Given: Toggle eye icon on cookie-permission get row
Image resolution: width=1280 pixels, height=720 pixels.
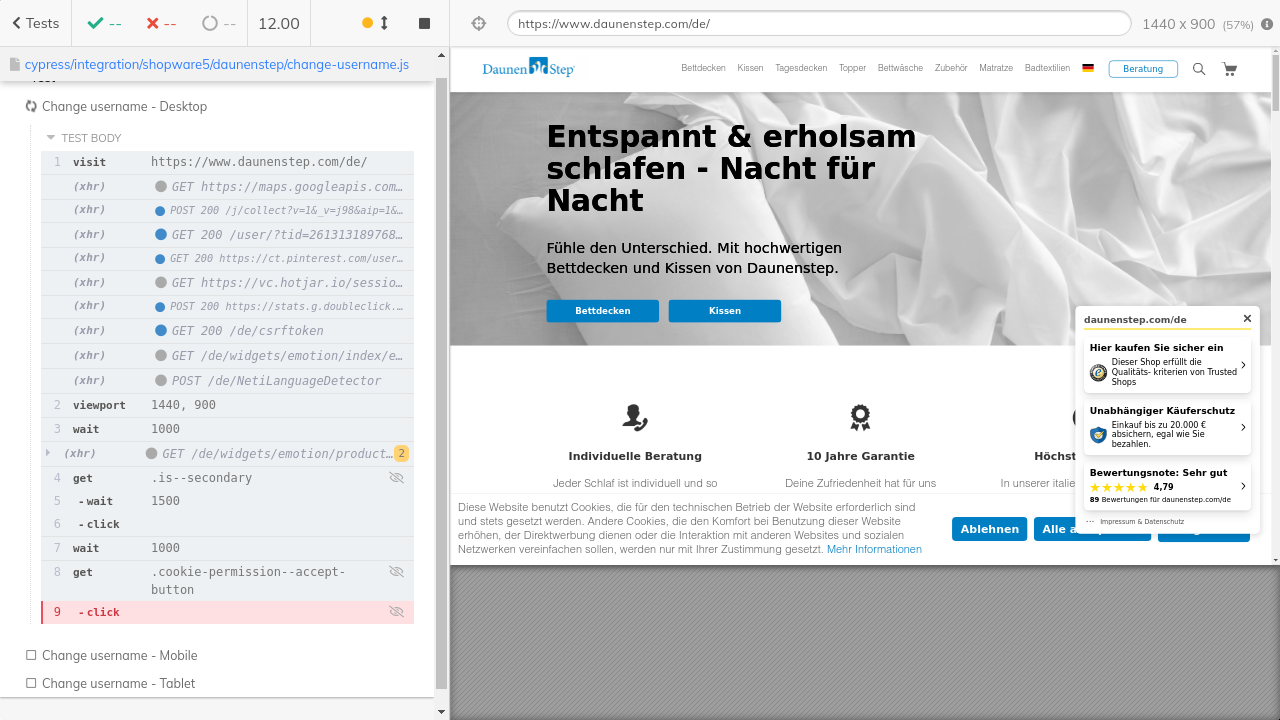Looking at the screenshot, I should [x=396, y=572].
